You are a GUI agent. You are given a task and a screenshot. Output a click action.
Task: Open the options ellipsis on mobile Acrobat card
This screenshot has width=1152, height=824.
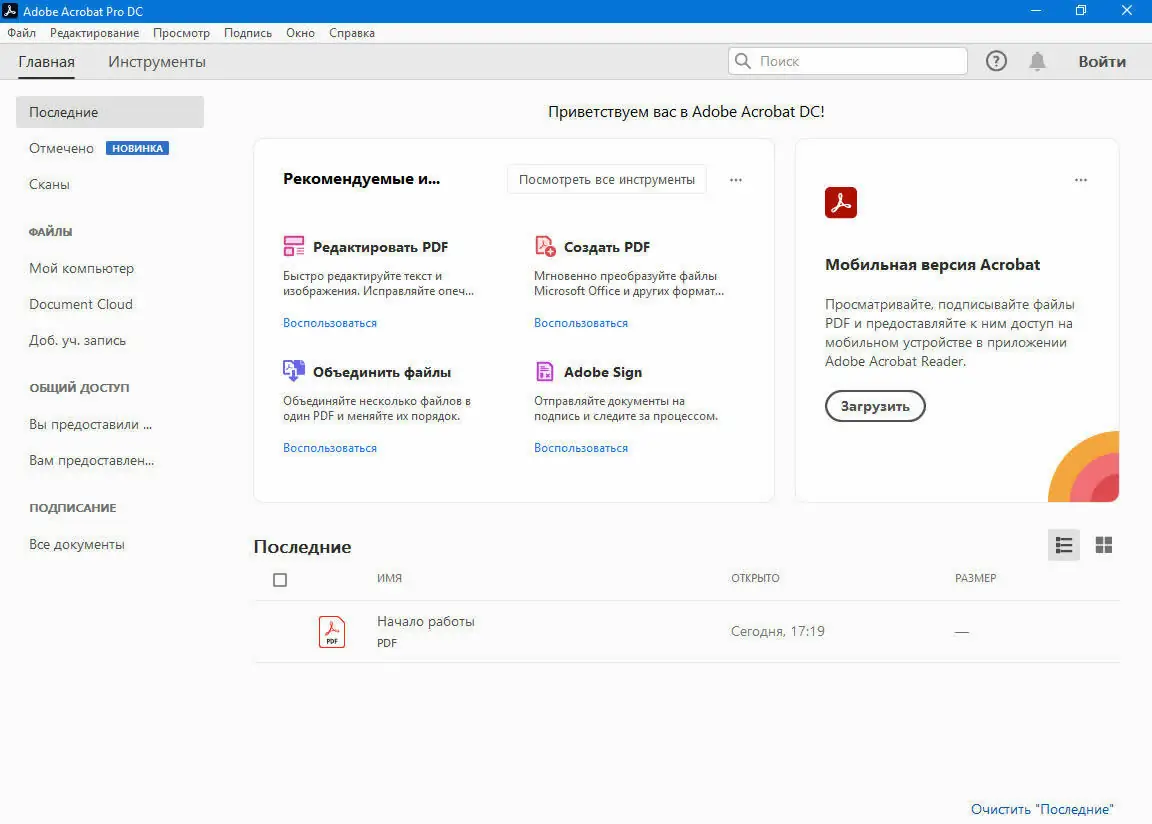click(1080, 180)
